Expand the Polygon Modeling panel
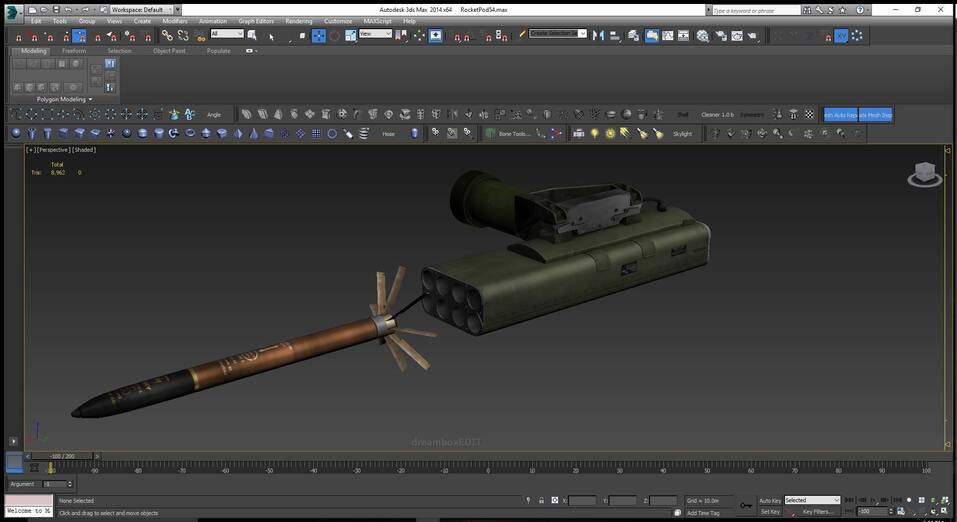Image resolution: width=957 pixels, height=522 pixels. tap(64, 100)
